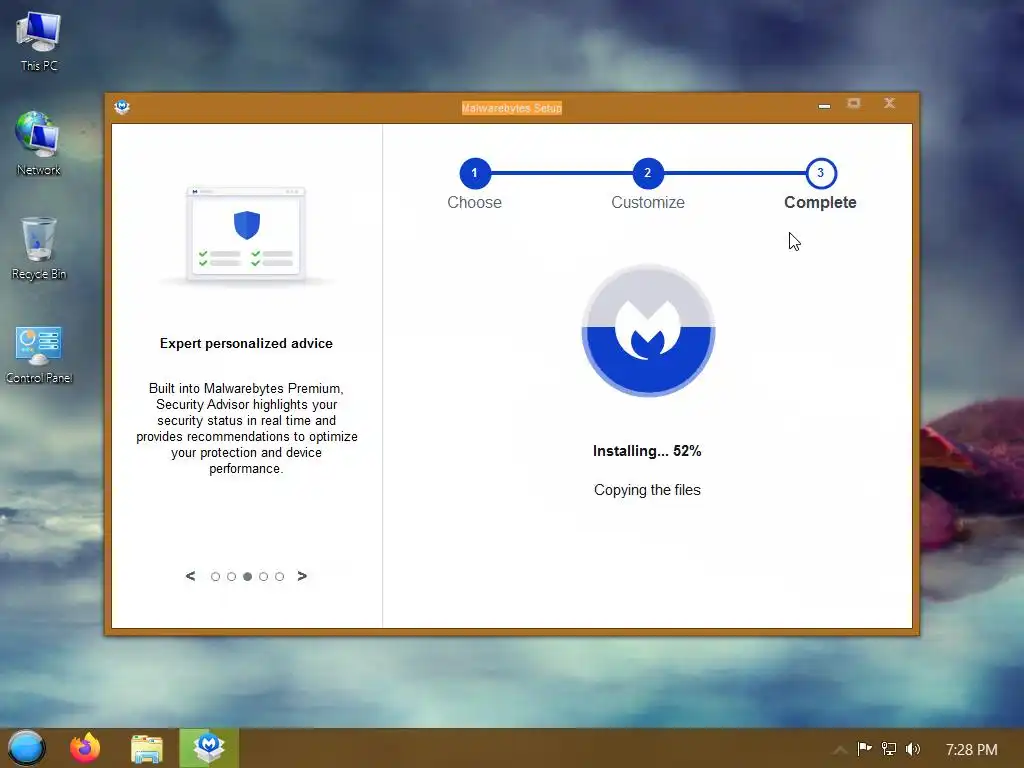The image size is (1024, 768).
Task: Click the Security Advisor description paragraph
Action: pos(246,428)
